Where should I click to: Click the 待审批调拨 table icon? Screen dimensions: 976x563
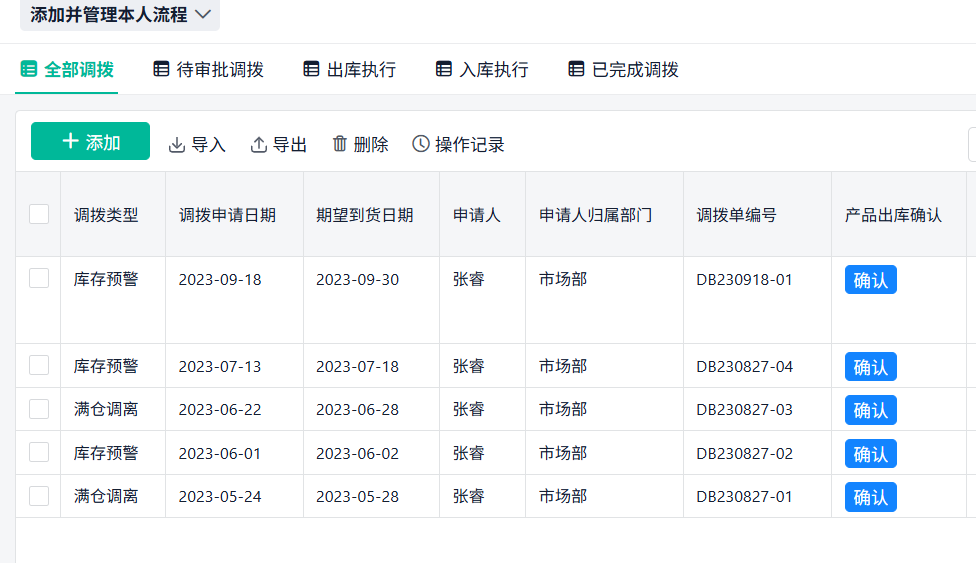pyautogui.click(x=161, y=69)
